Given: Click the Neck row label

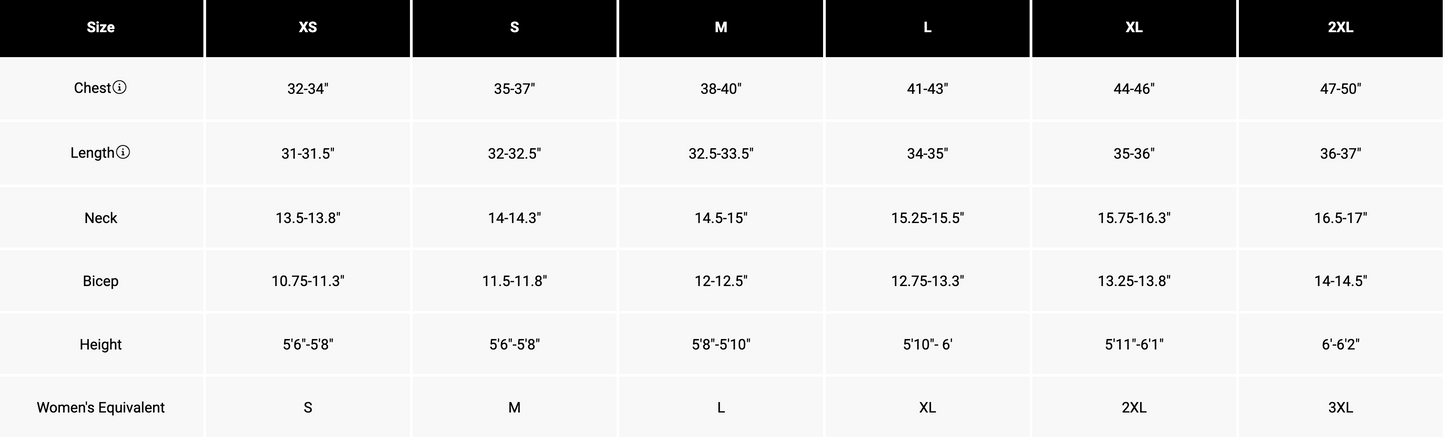Looking at the screenshot, I should click(x=101, y=218).
